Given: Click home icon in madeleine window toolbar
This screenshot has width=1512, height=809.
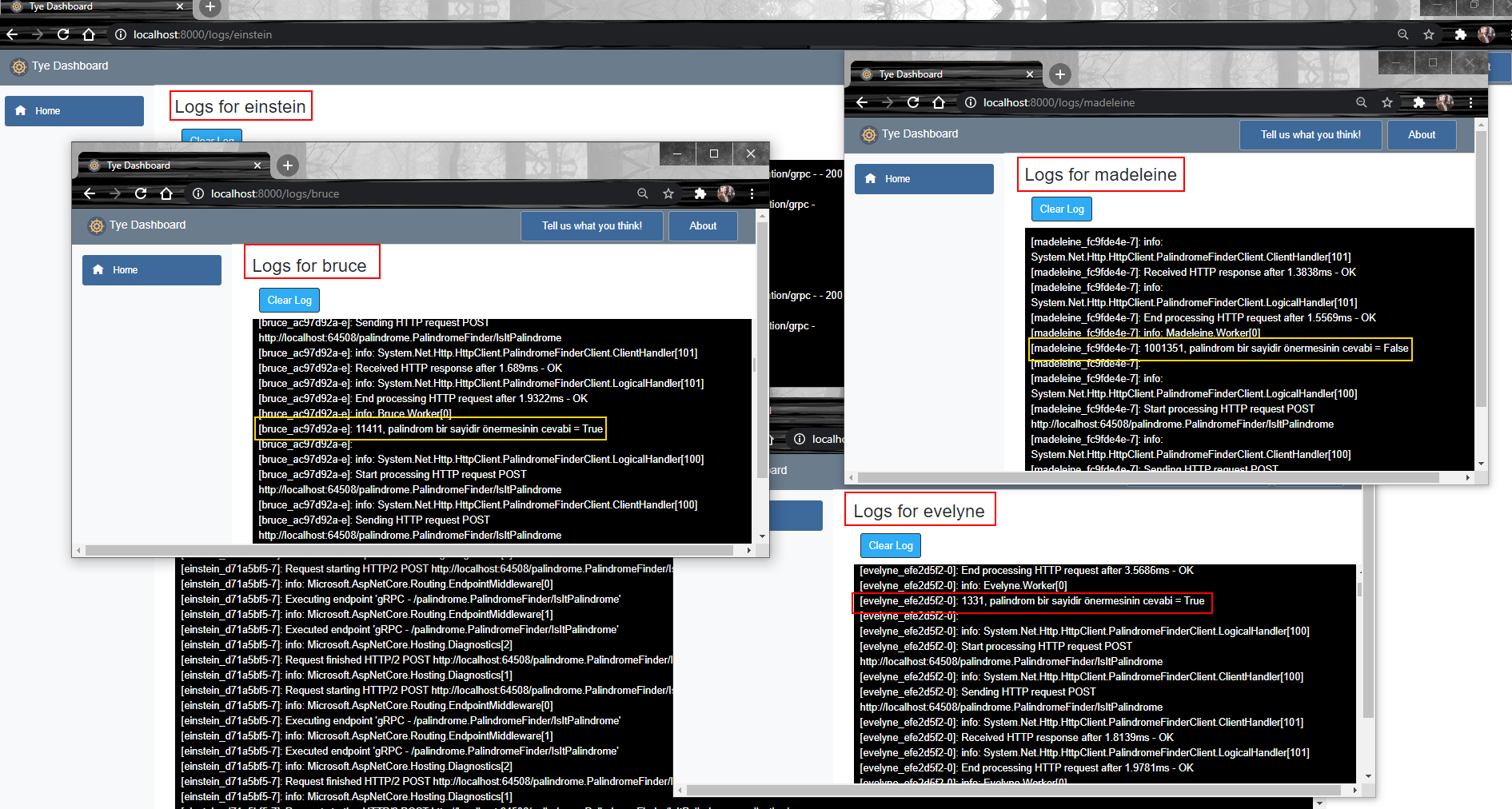Looking at the screenshot, I should pyautogui.click(x=939, y=102).
